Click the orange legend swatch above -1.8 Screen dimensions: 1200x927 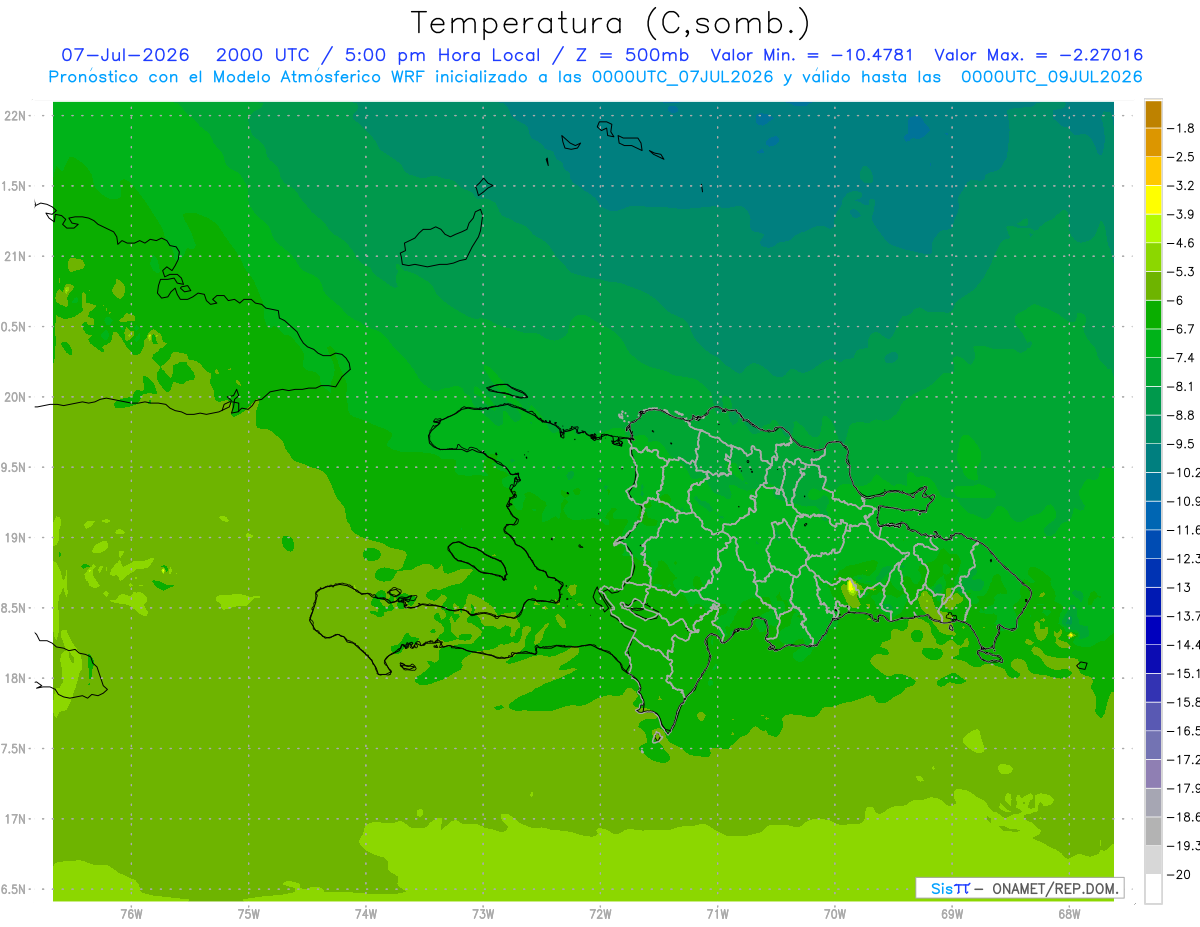1153,115
